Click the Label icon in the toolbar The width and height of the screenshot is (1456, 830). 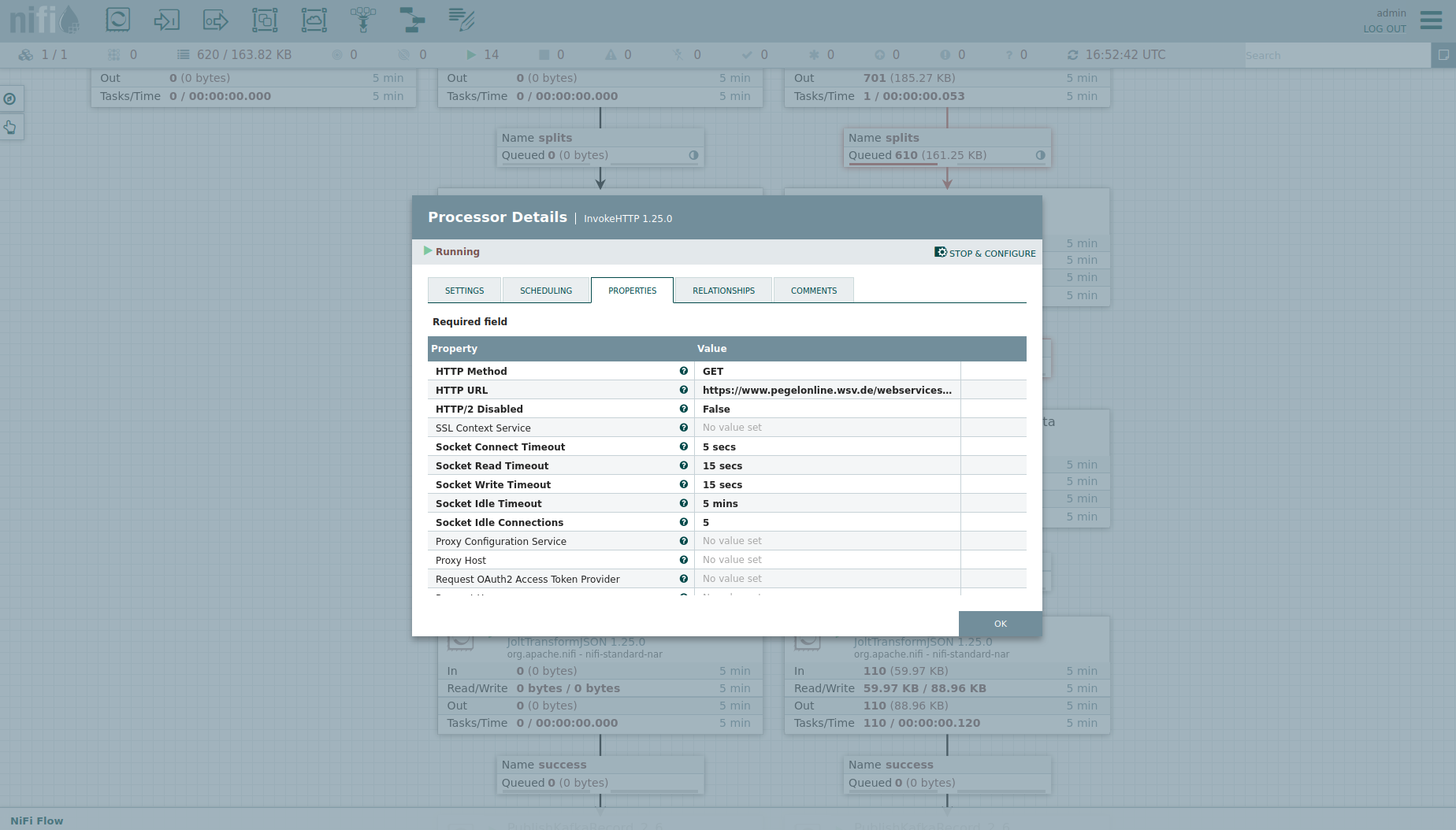pos(461,19)
